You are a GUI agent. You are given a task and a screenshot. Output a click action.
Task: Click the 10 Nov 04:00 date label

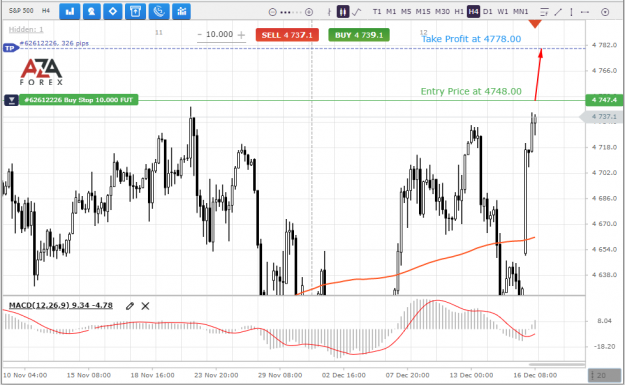click(x=25, y=375)
